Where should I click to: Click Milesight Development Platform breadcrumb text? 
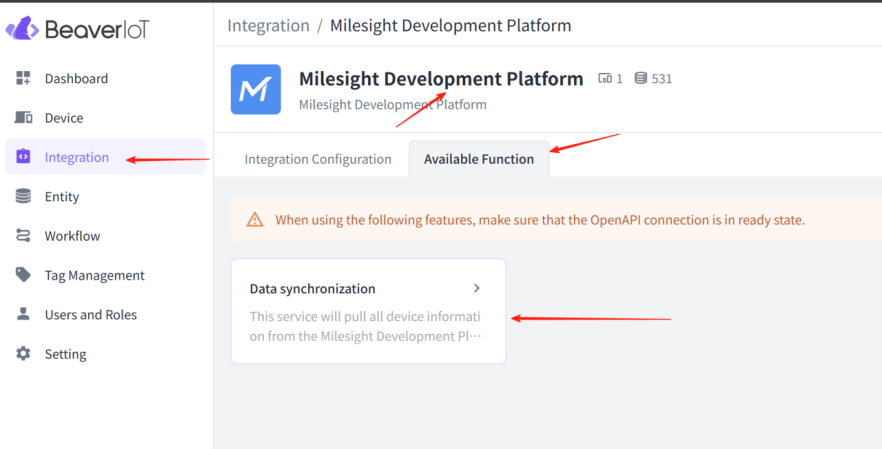[451, 26]
